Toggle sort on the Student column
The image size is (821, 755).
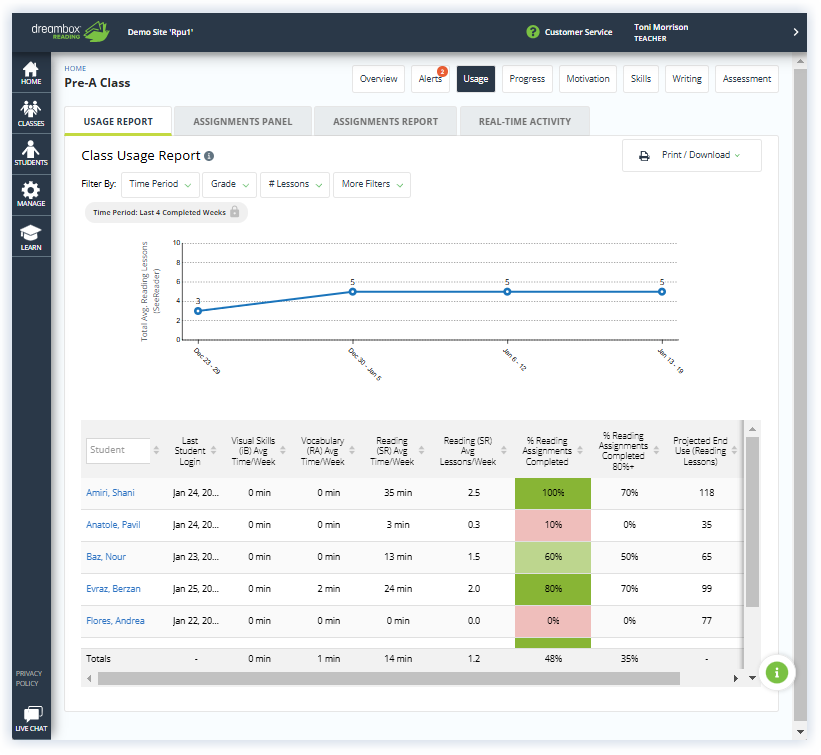155,451
